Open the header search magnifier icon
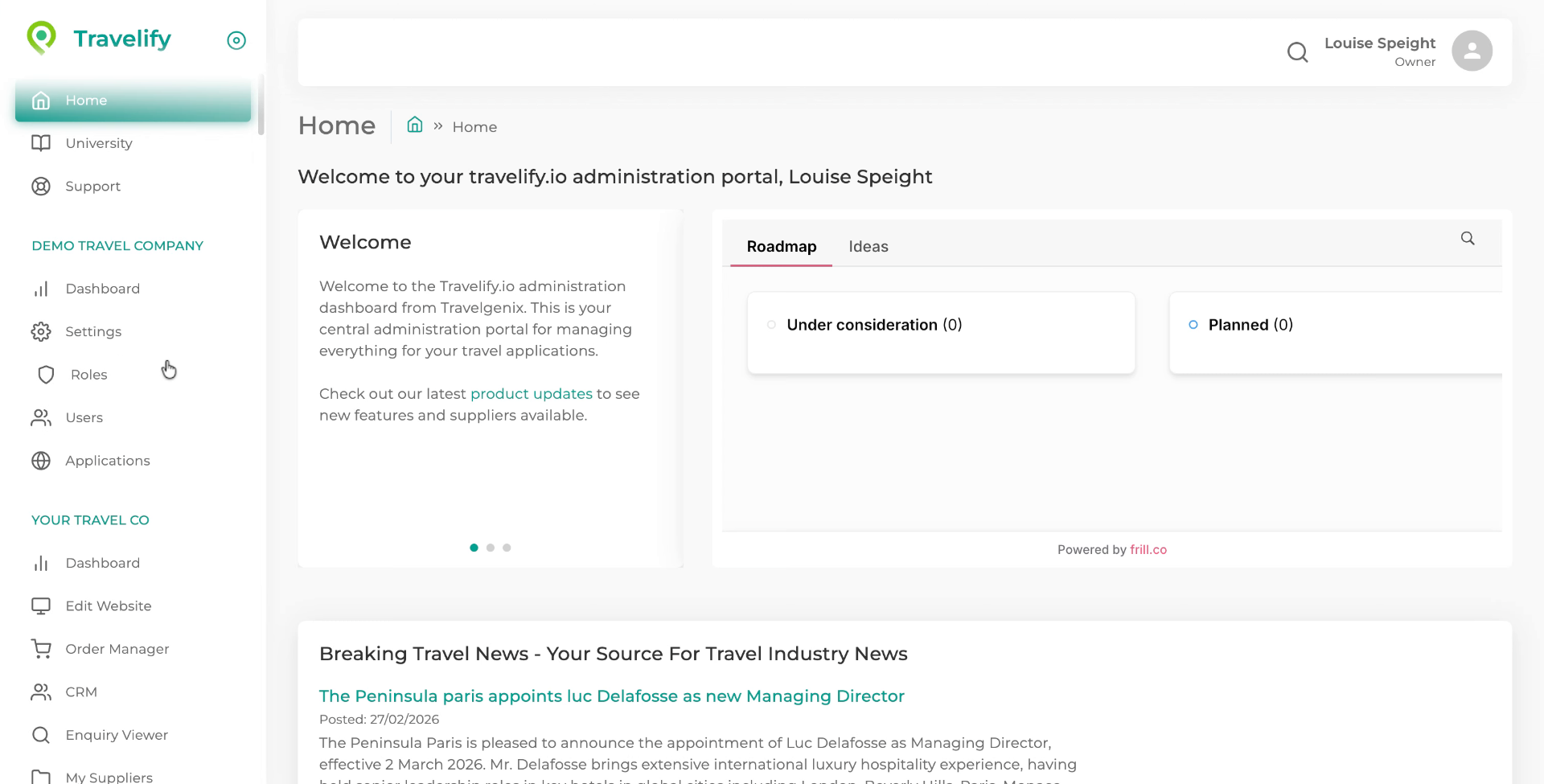The height and width of the screenshot is (784, 1544). click(1297, 52)
